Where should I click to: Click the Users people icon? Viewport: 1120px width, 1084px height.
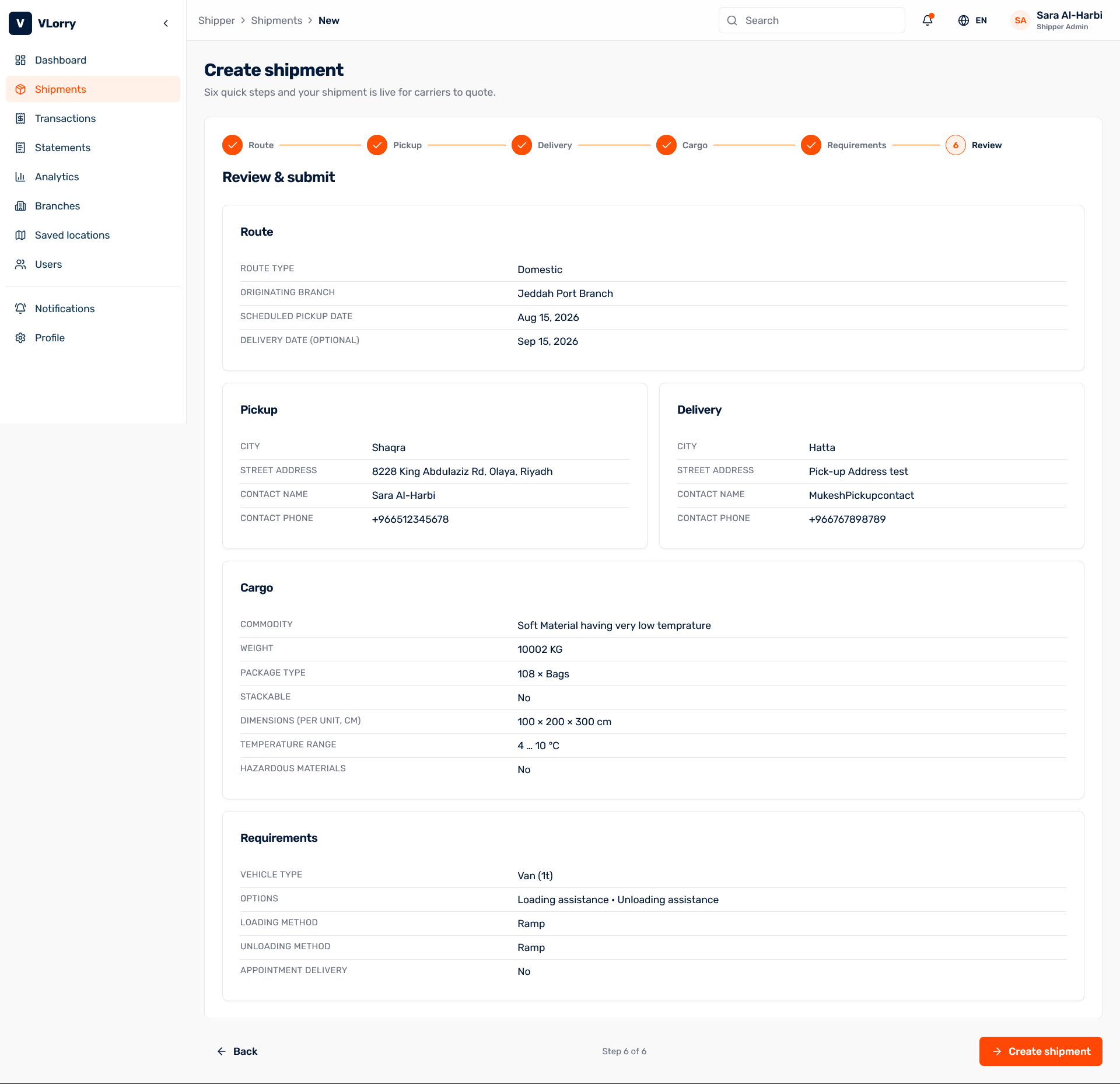(x=20, y=264)
